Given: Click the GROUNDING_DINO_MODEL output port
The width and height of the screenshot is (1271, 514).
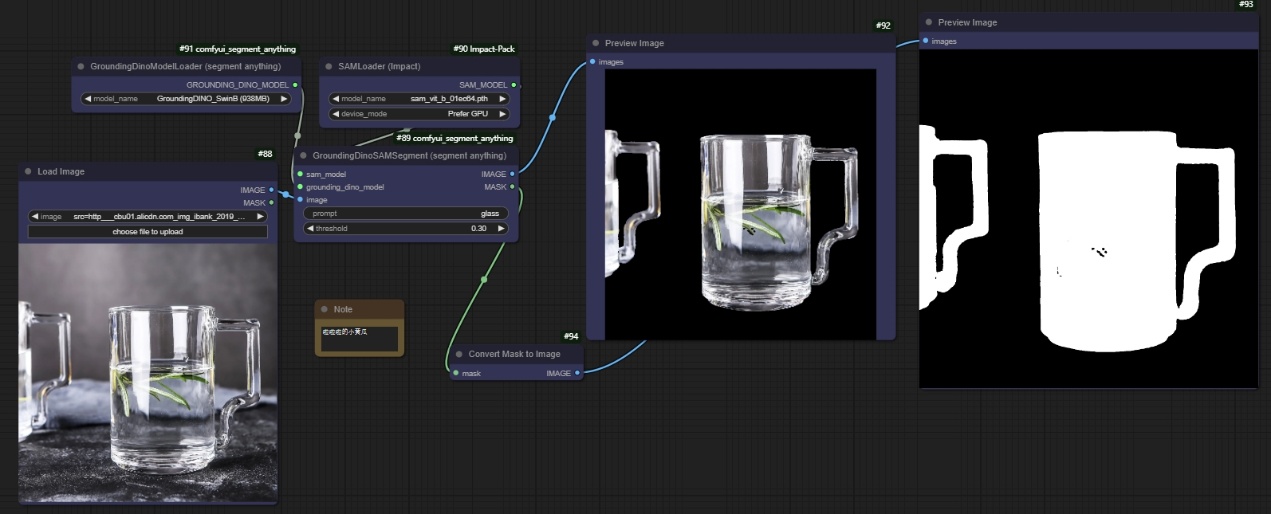Looking at the screenshot, I should 295,85.
